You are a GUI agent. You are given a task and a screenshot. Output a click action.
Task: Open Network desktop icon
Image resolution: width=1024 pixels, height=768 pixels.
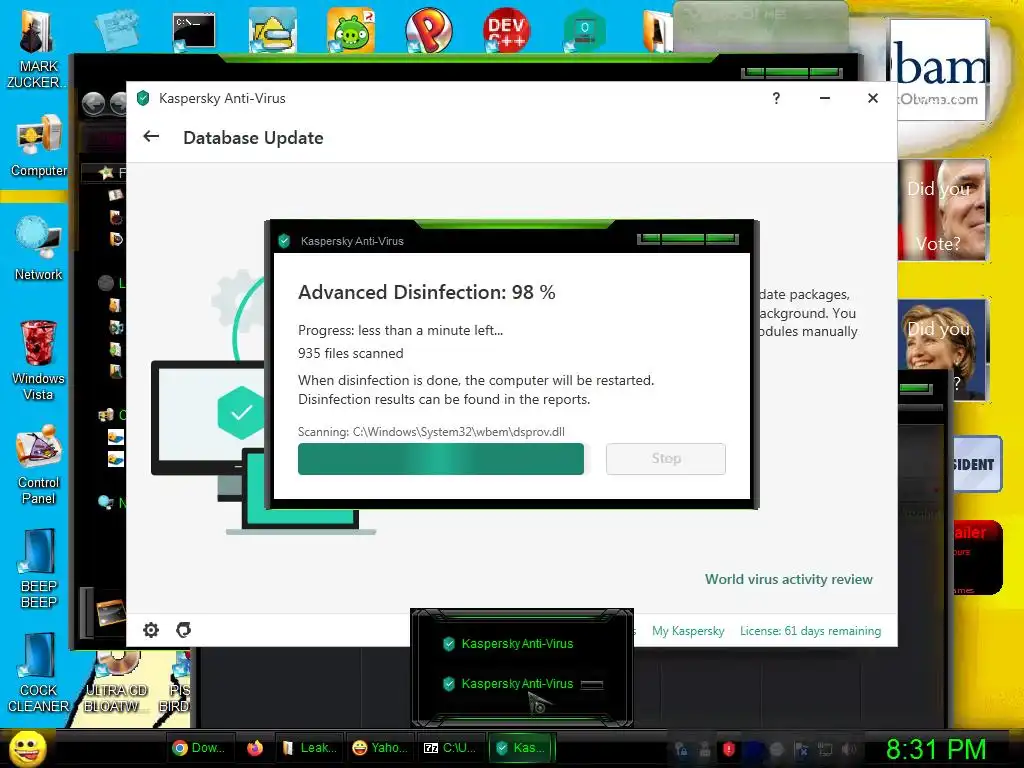coord(39,249)
